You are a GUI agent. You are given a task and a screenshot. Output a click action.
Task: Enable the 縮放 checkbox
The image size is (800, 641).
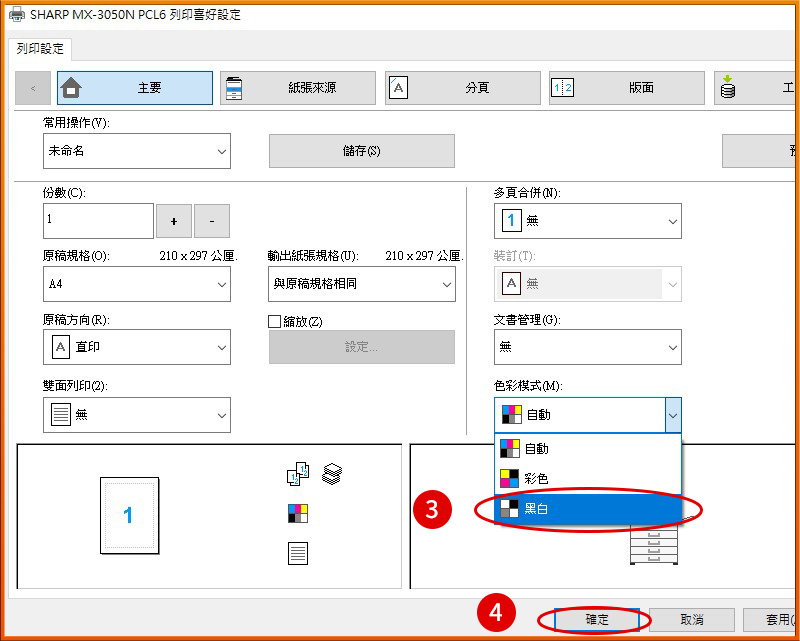(x=272, y=320)
